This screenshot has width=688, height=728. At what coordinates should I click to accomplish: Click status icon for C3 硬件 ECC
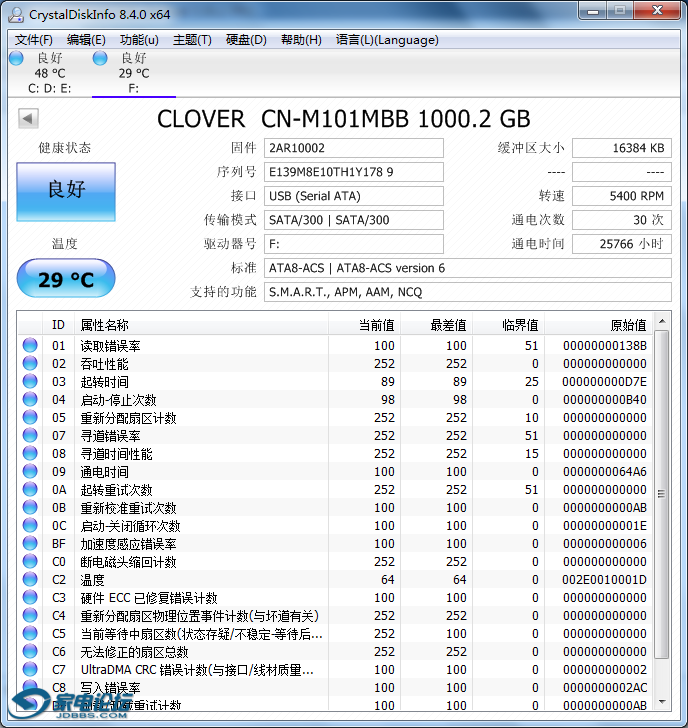coord(30,597)
